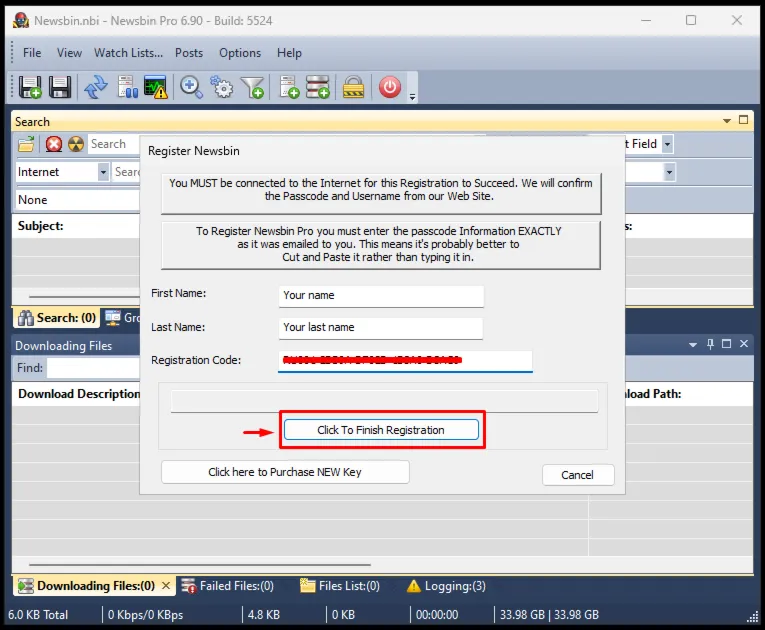Open the View menu
Image resolution: width=765 pixels, height=630 pixels.
coord(69,53)
